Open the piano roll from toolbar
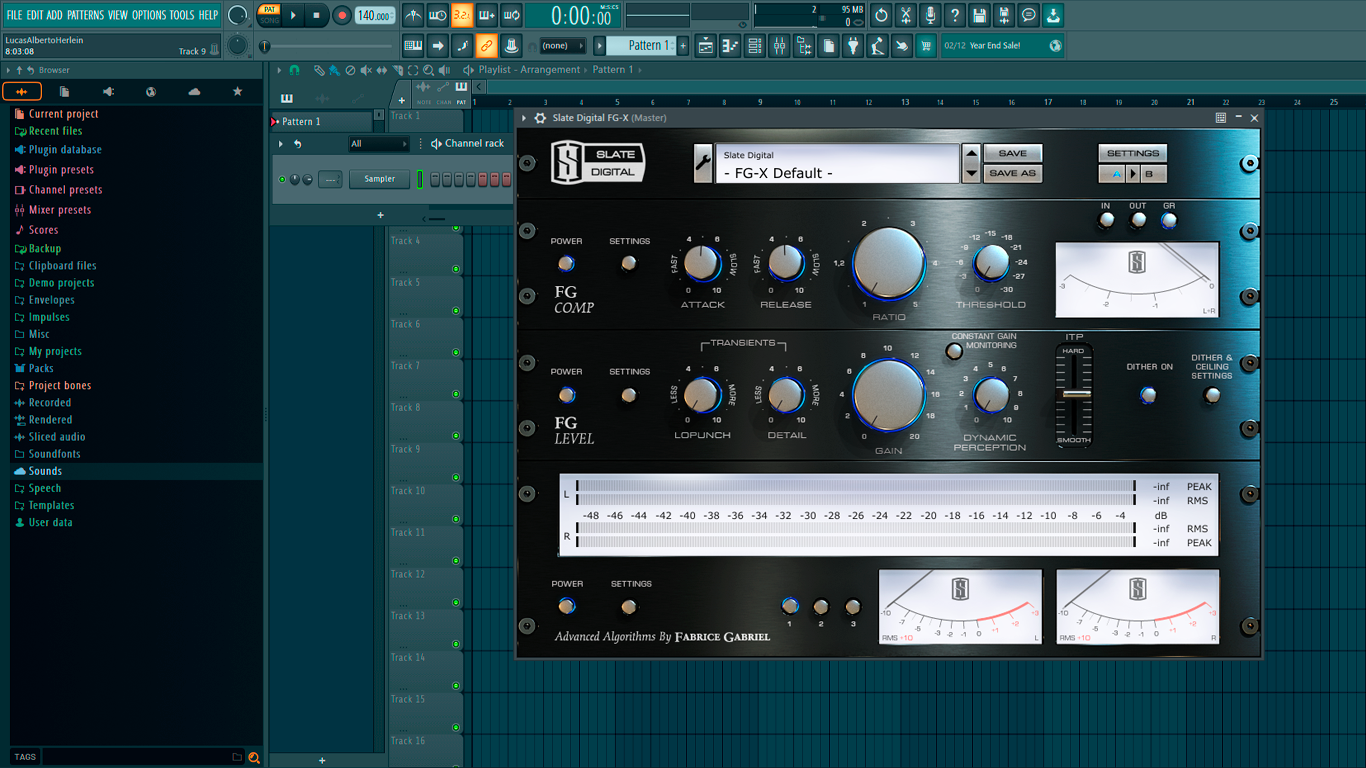The width and height of the screenshot is (1366, 768). pyautogui.click(x=729, y=46)
